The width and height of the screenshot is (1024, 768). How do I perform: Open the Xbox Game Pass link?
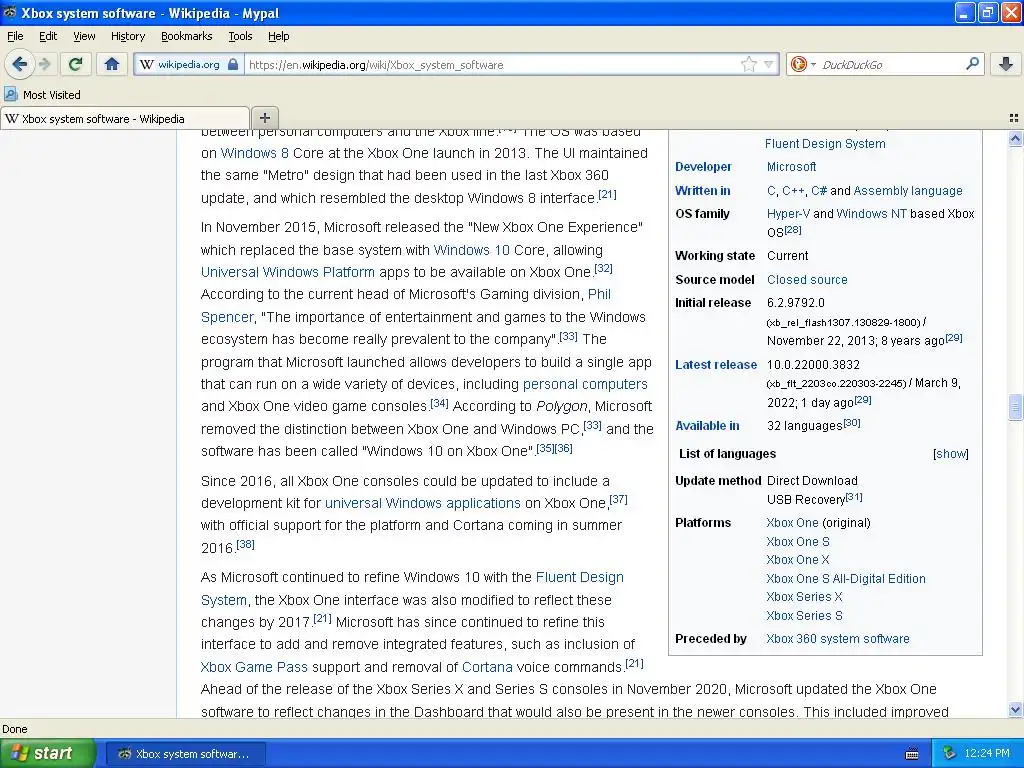click(254, 667)
